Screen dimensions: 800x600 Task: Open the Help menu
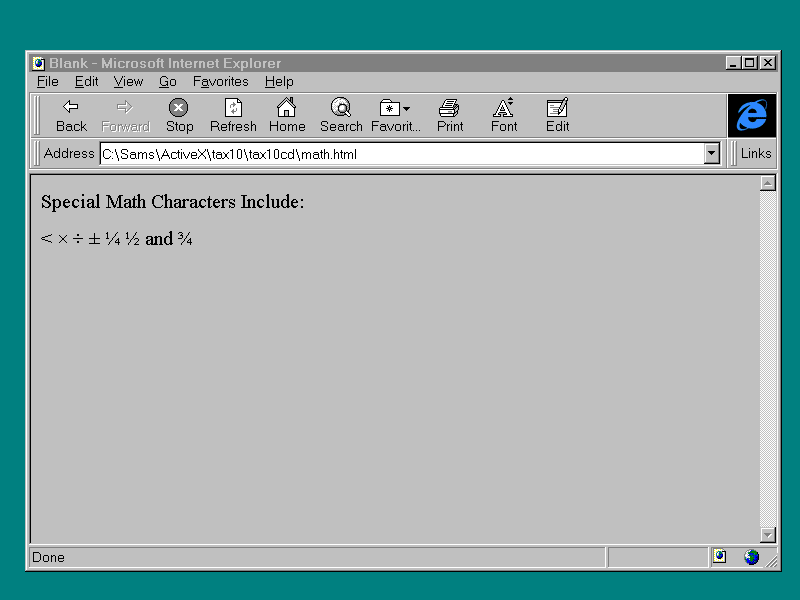[279, 82]
